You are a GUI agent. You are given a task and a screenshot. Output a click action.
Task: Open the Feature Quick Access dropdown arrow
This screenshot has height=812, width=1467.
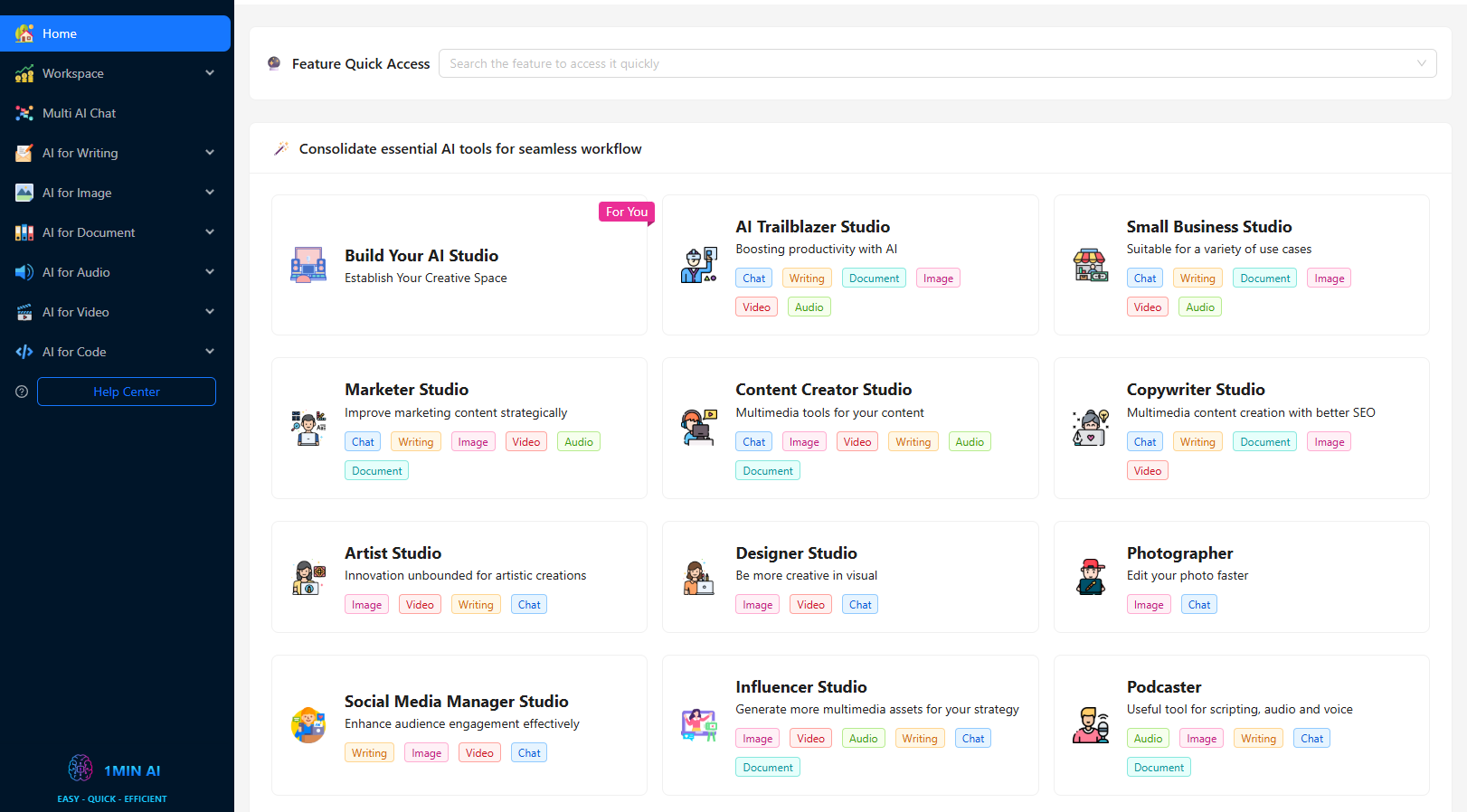(1421, 63)
